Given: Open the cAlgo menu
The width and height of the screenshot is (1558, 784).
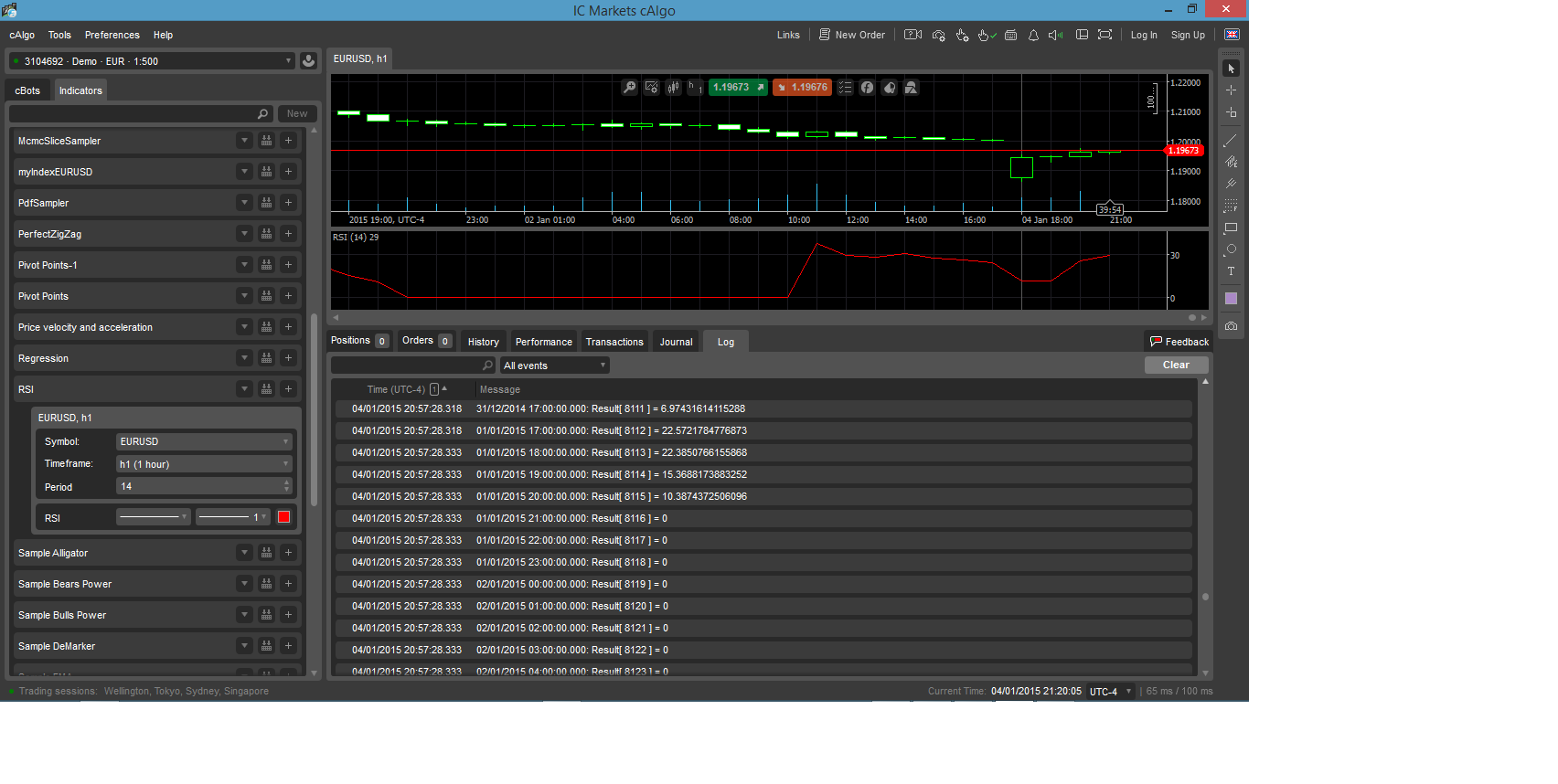Looking at the screenshot, I should tap(22, 35).
